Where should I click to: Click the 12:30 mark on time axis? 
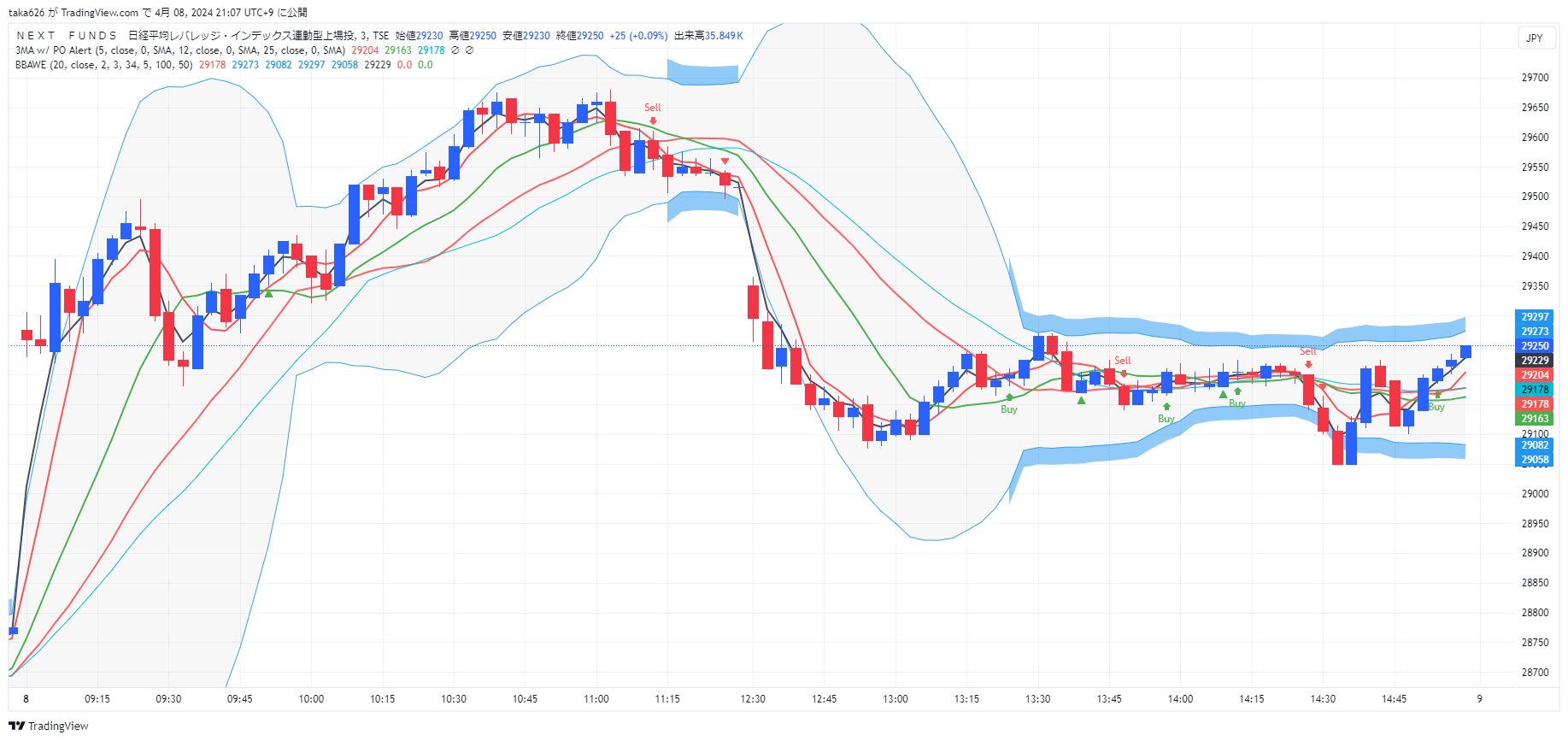click(753, 699)
